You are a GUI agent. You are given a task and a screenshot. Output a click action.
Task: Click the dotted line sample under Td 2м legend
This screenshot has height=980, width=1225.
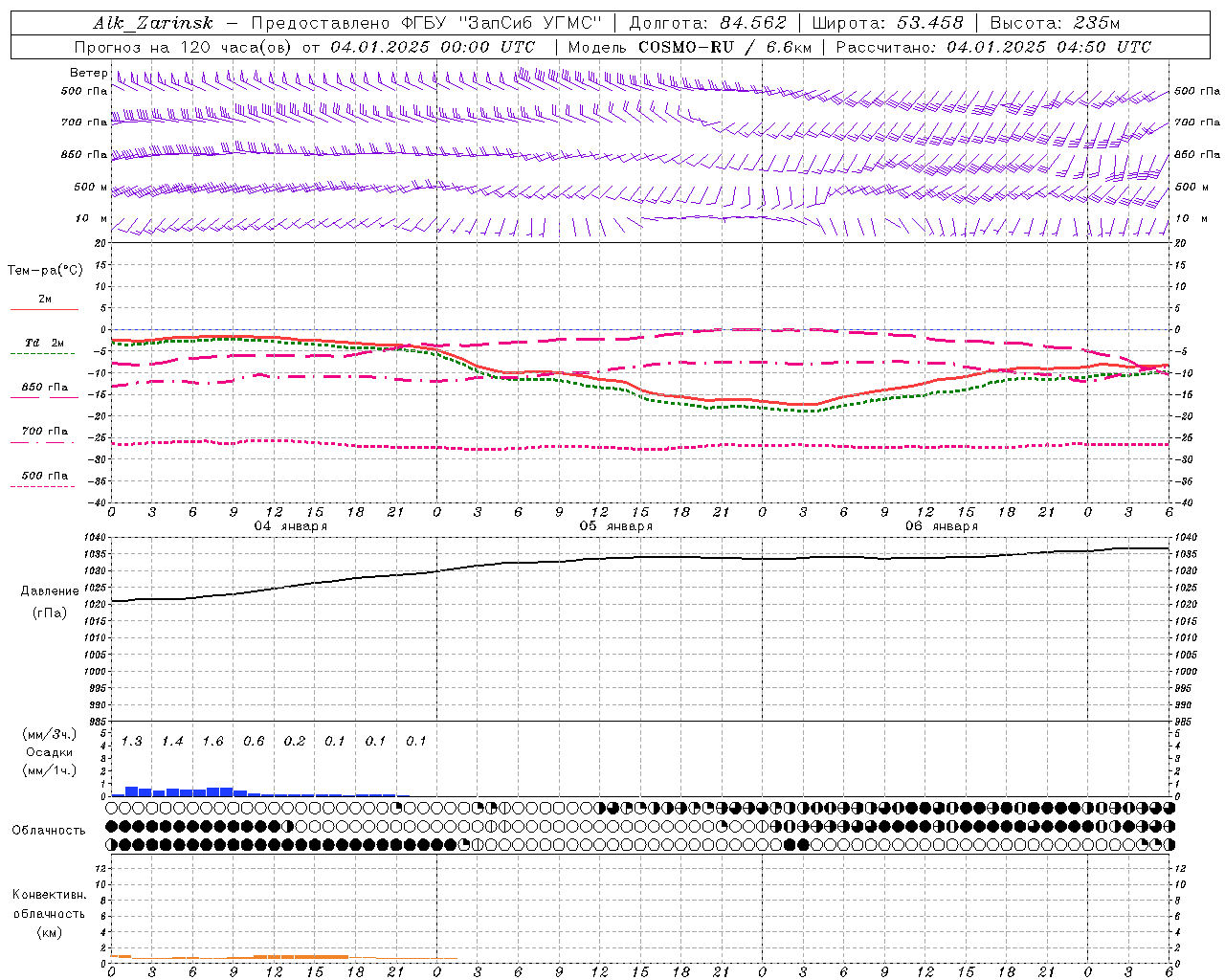point(44,353)
